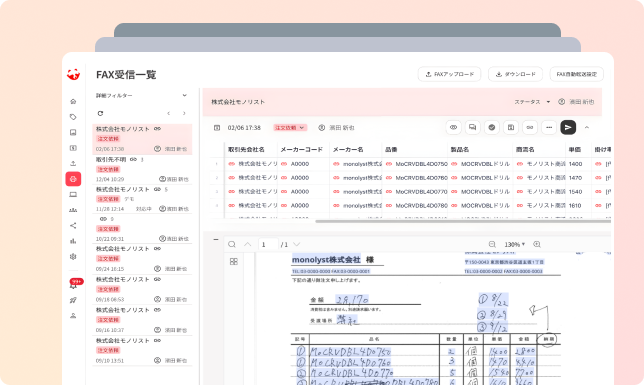Select FAX entry dated 11/26 12:14

[x=142, y=199]
